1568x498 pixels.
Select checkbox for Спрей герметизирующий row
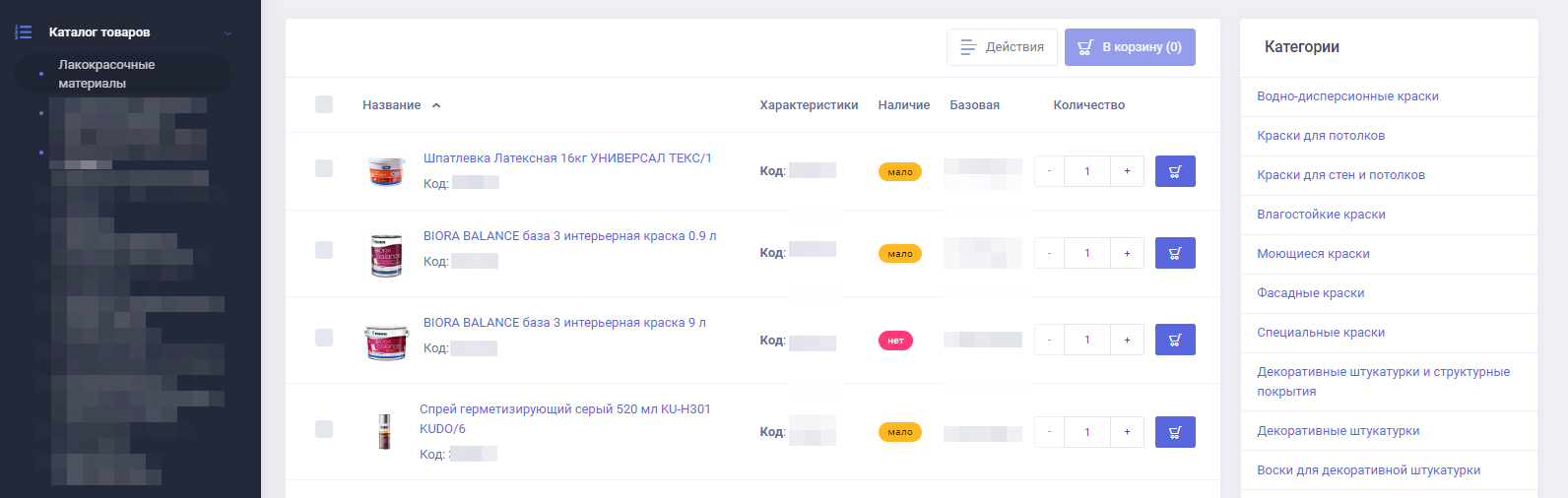[x=324, y=428]
